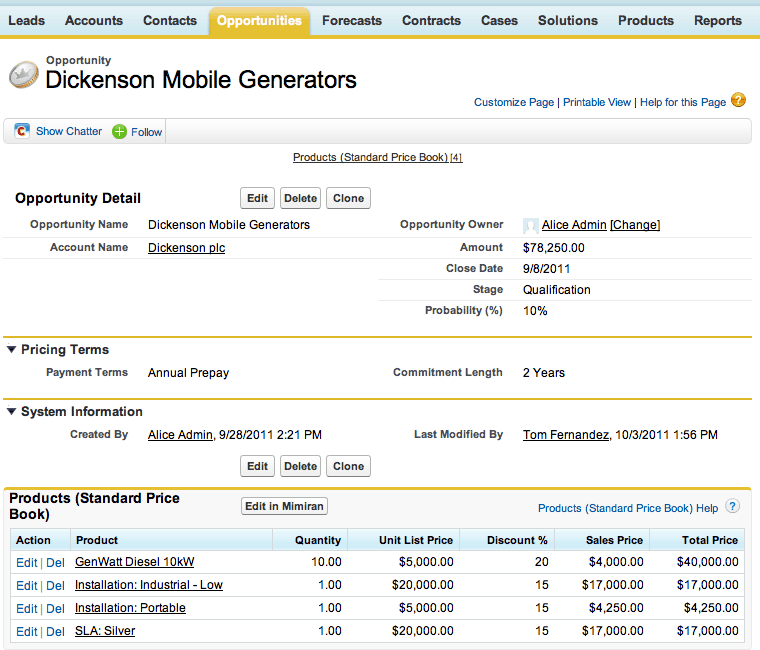Edit the SLA: Silver row
The height and width of the screenshot is (650, 760).
(27, 632)
